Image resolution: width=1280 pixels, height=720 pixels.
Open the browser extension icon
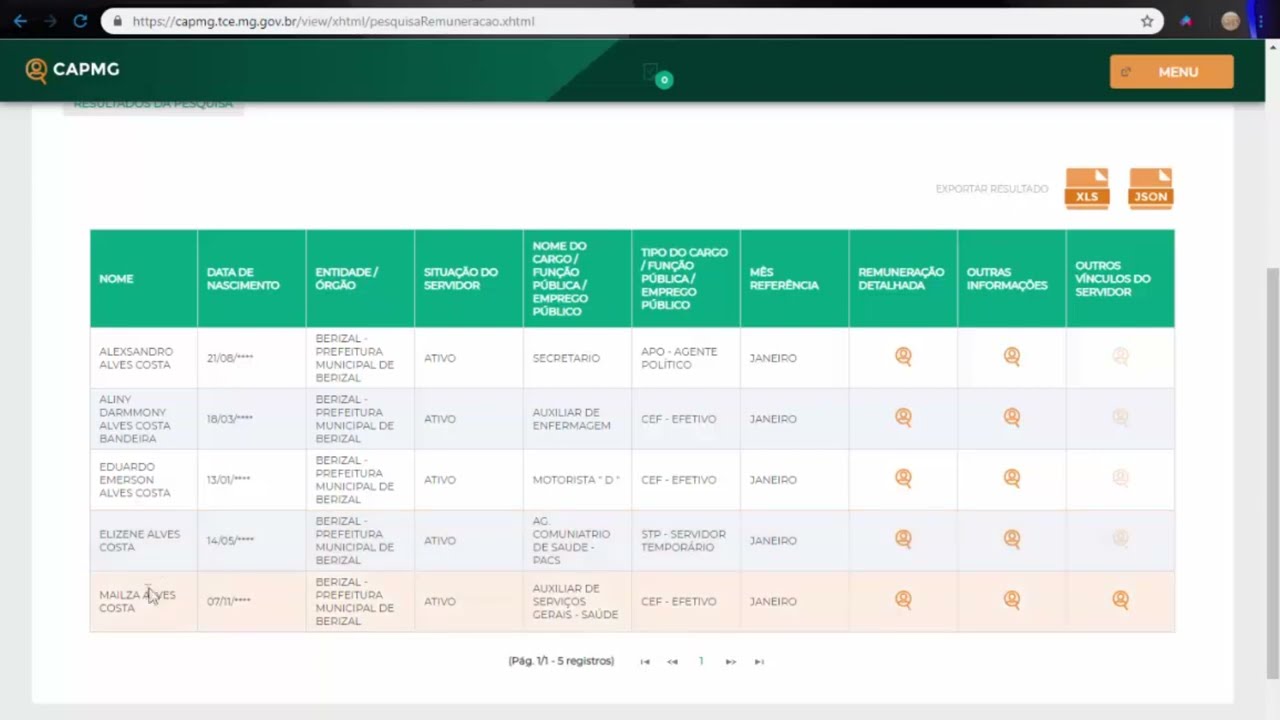(1186, 21)
